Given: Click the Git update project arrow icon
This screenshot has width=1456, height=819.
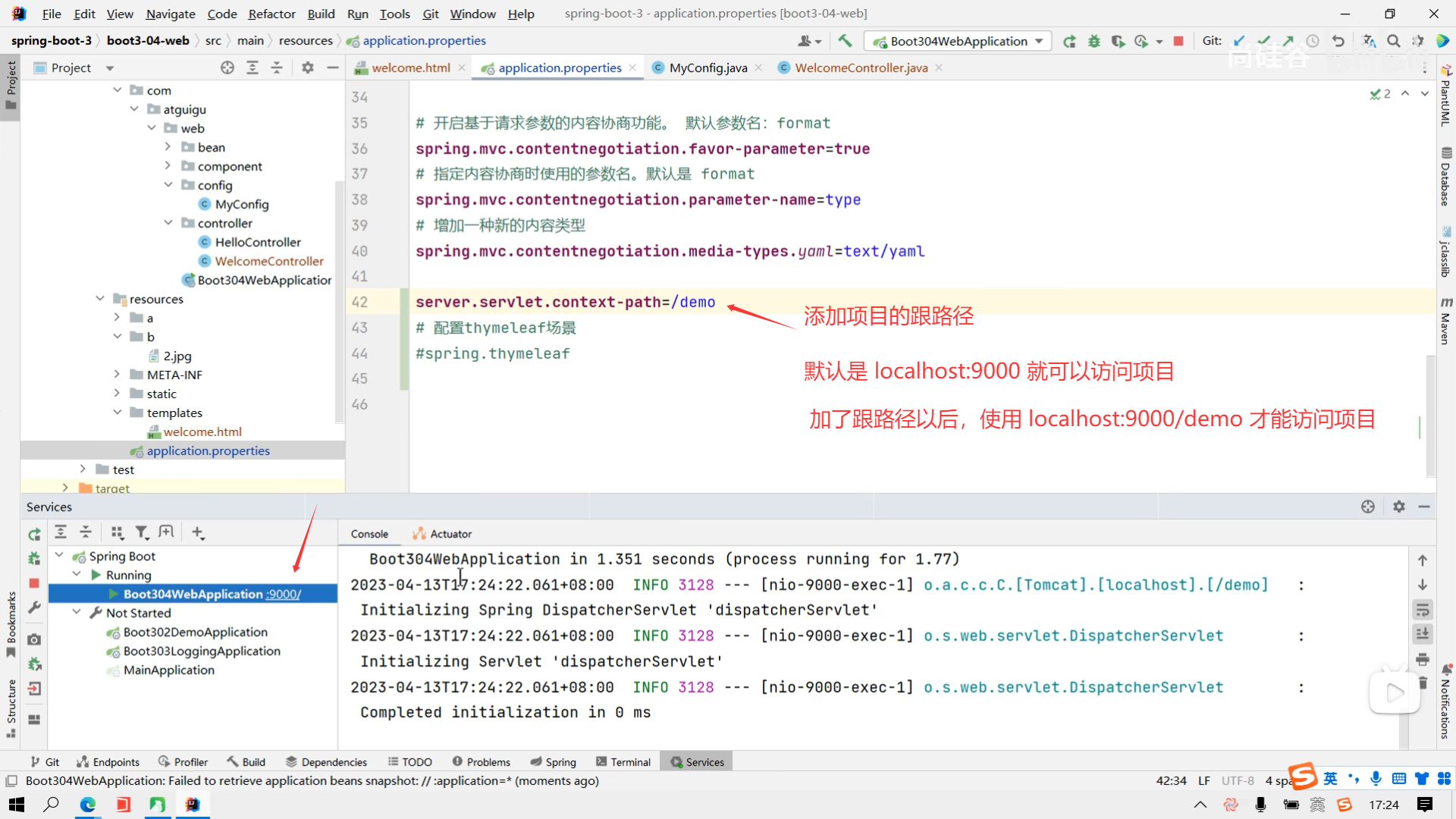Looking at the screenshot, I should click(x=1239, y=41).
